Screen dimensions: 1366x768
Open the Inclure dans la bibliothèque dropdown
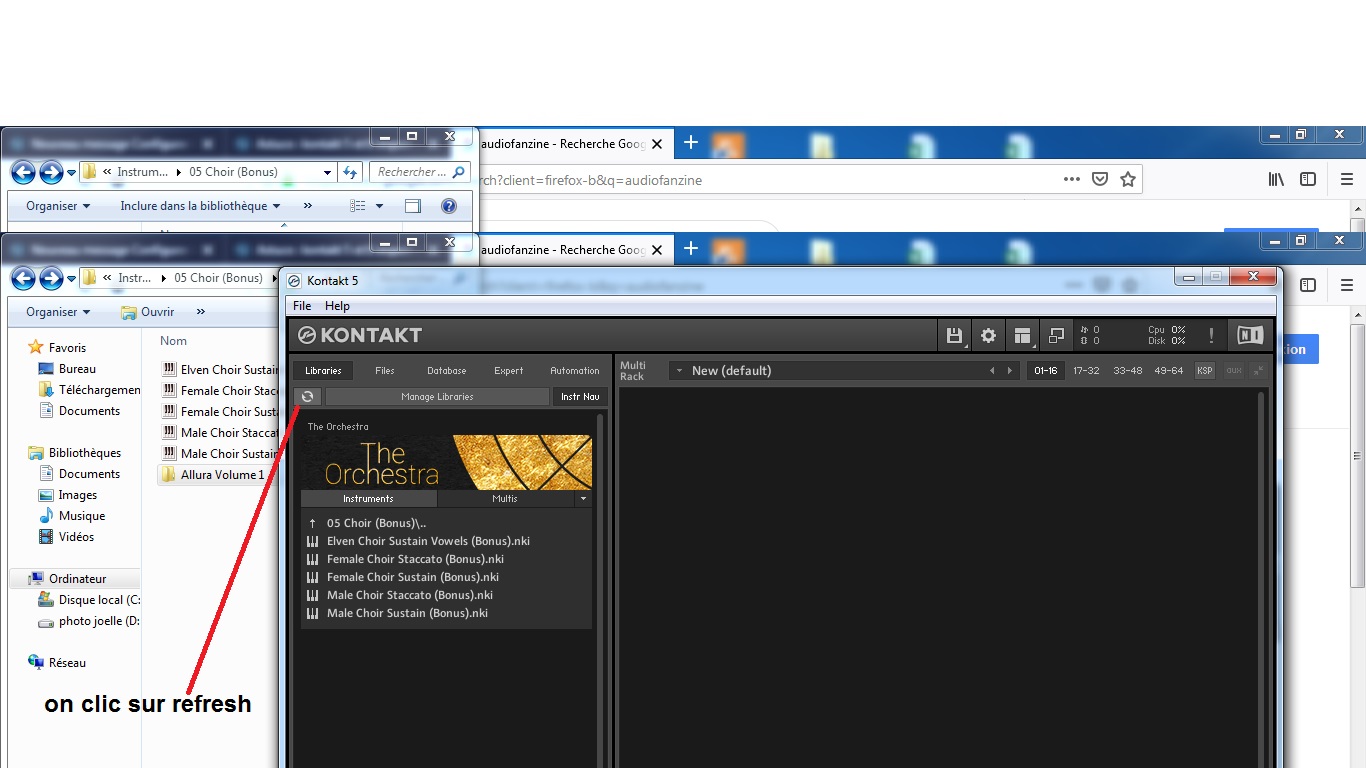(x=200, y=206)
